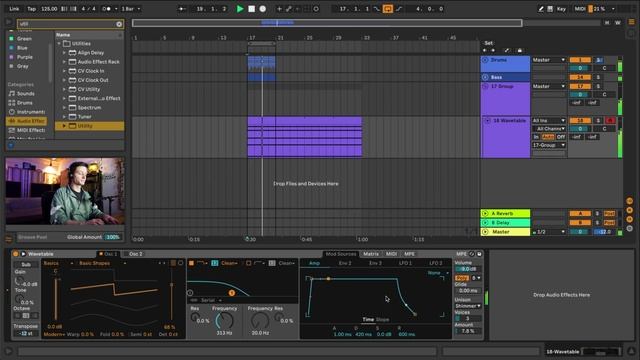Open the 18 Wavetable All Ins input dropdown
This screenshot has width=640, height=360.
pos(549,121)
